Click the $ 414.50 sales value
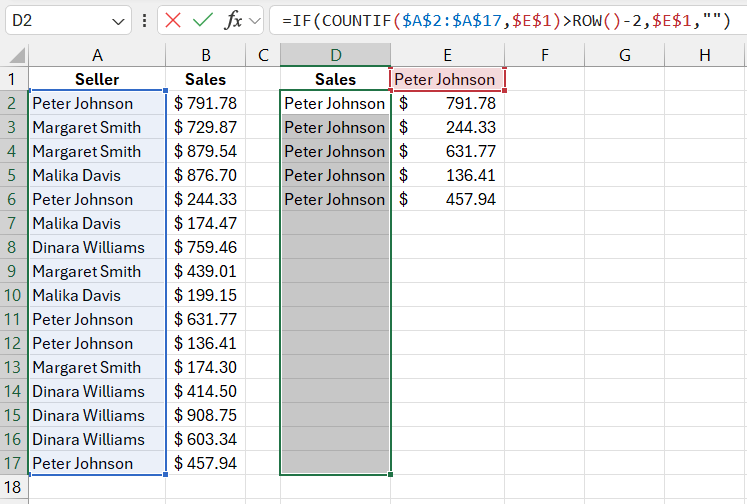 206,391
